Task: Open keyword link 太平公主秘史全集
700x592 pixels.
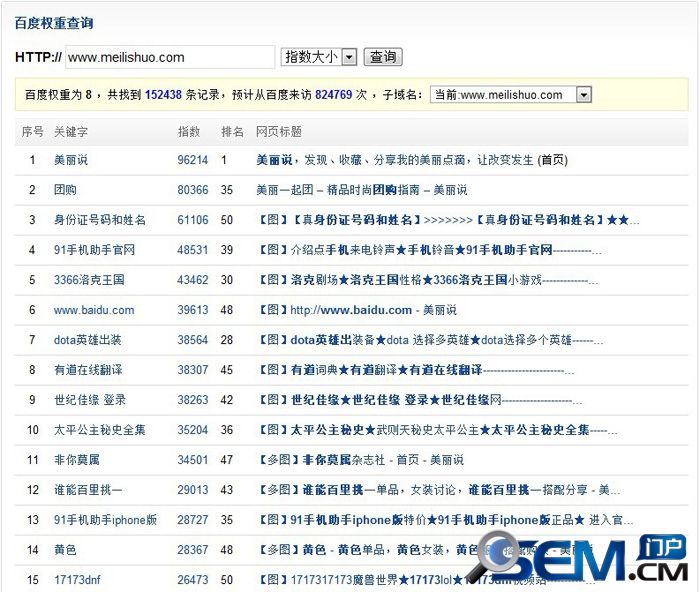Action: point(100,429)
